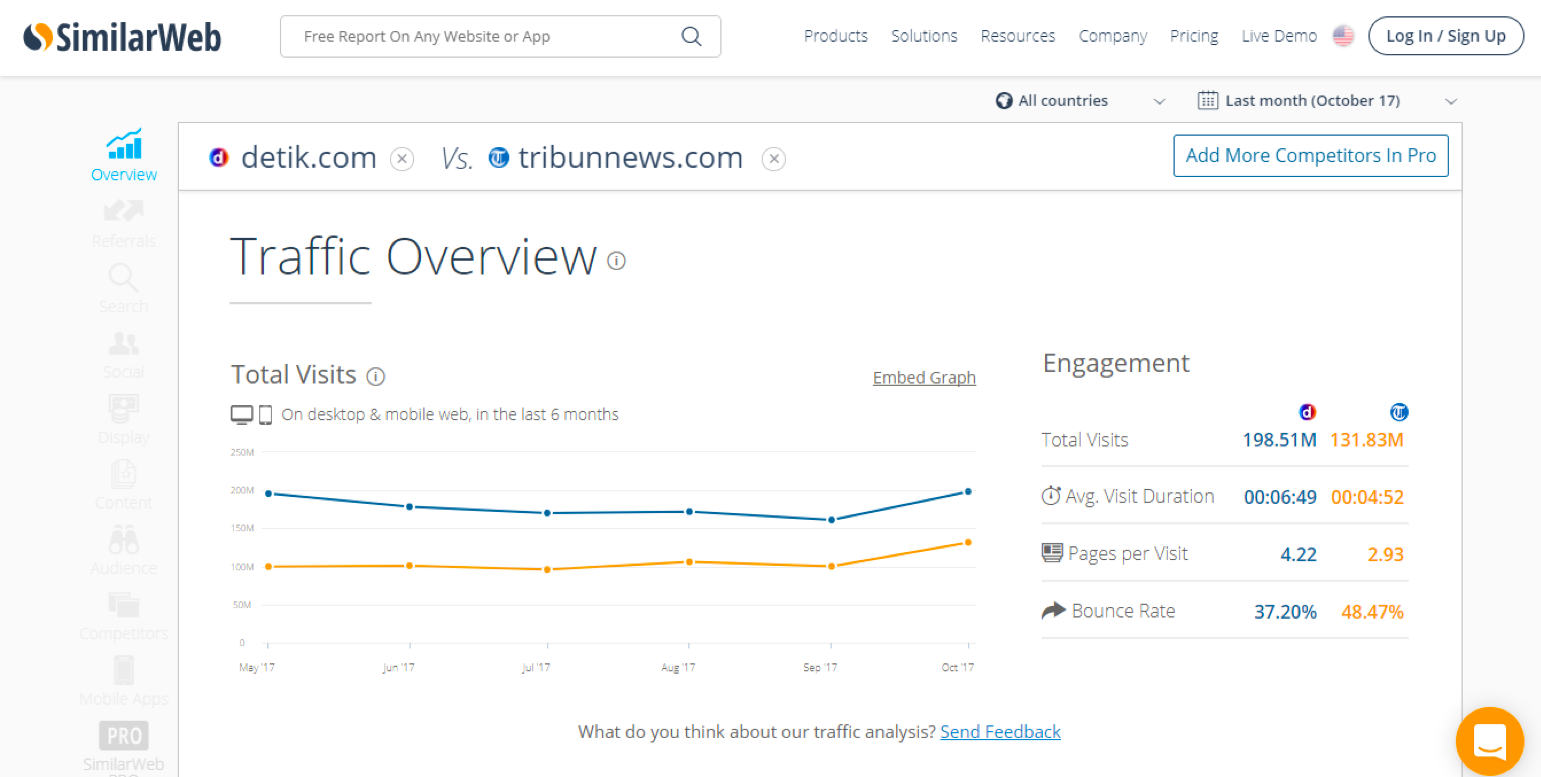Select Audience in the sidebar

[x=124, y=551]
